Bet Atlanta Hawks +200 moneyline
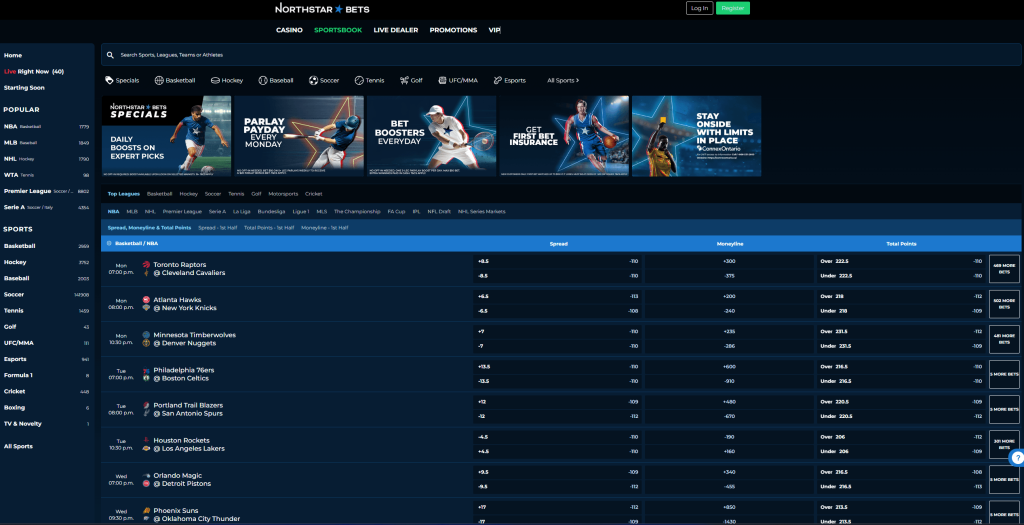1024x525 pixels. [729, 296]
